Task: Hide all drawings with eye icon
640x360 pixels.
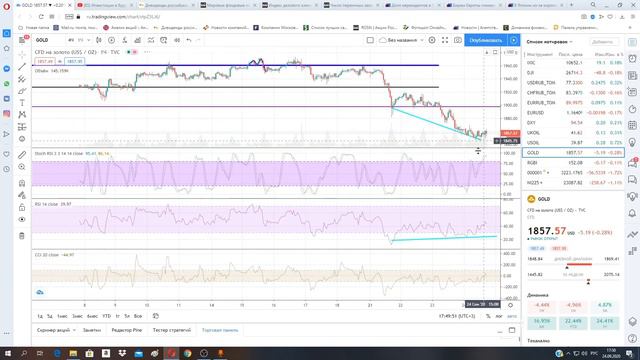Action: (22, 220)
